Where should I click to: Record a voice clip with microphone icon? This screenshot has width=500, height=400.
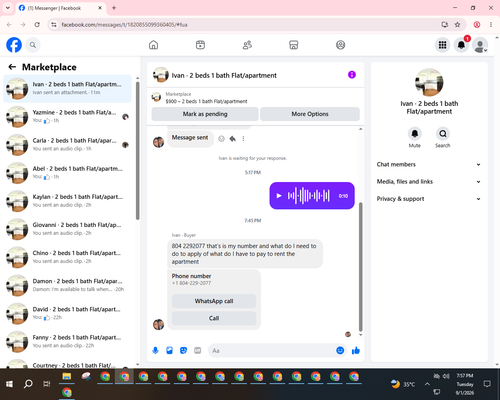click(155, 350)
